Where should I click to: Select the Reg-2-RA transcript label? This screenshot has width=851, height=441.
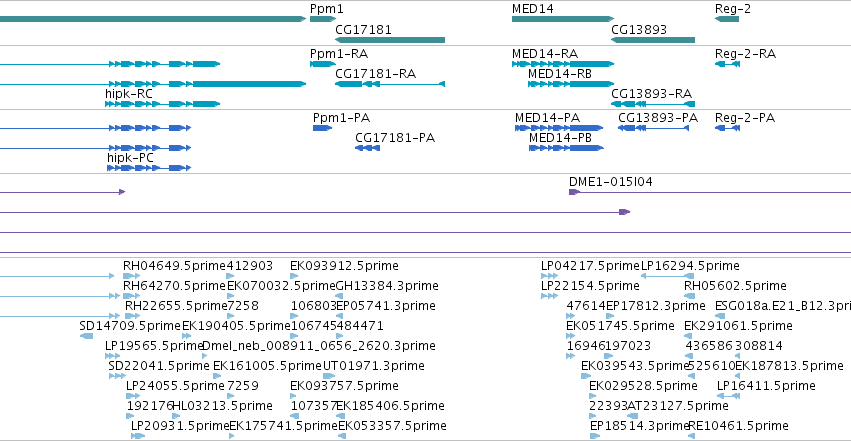[x=746, y=54]
